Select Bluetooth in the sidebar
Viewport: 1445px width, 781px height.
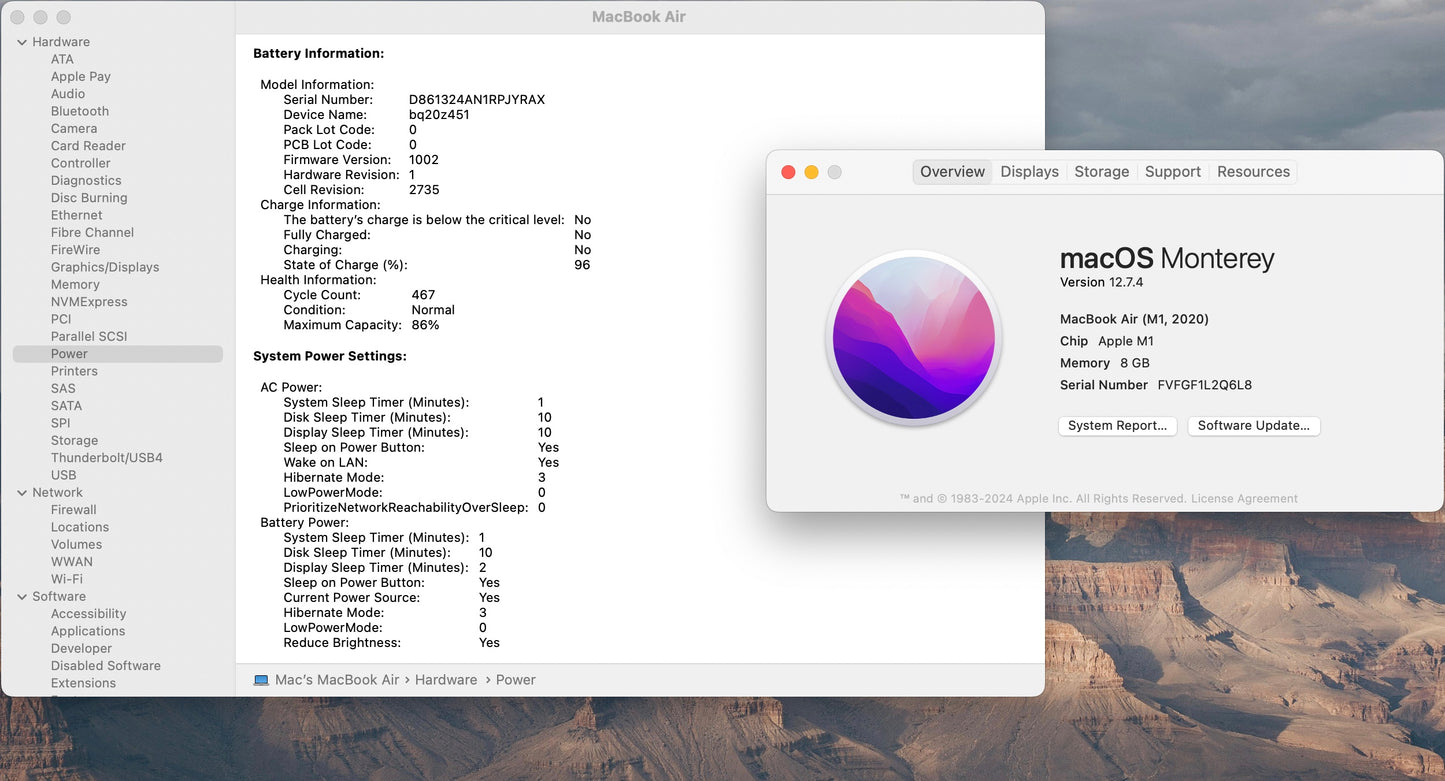tap(80, 111)
